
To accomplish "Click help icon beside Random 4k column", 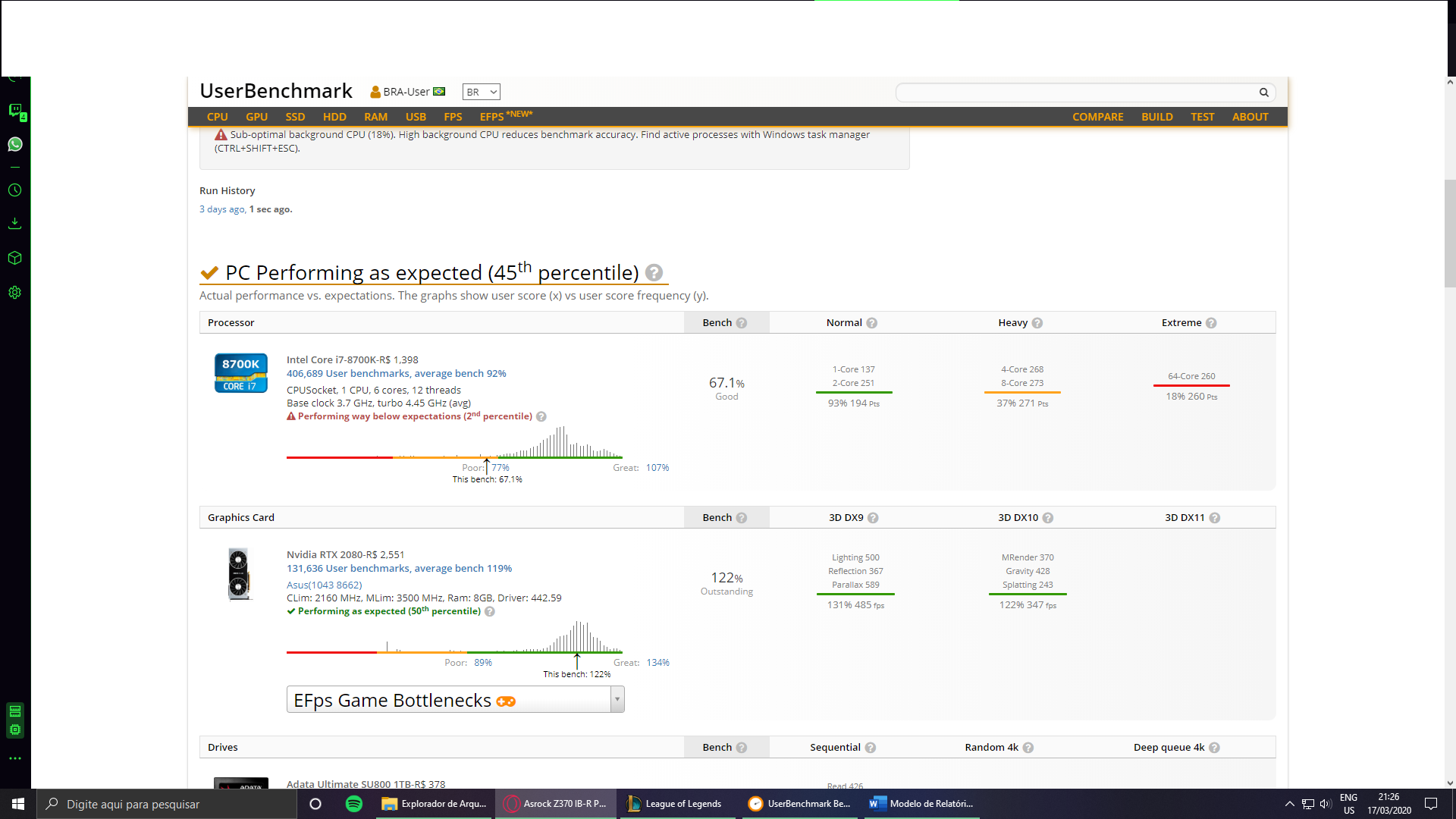I will (x=1028, y=748).
